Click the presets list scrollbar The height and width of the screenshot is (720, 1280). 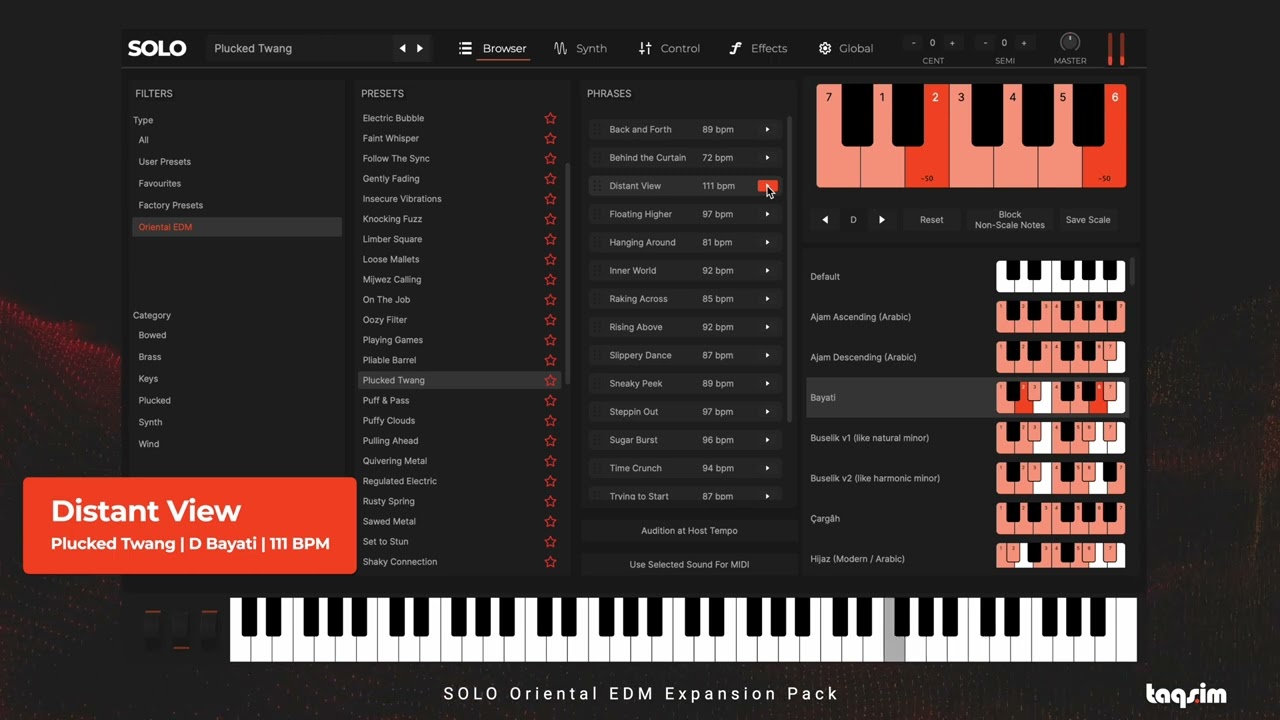(567, 275)
